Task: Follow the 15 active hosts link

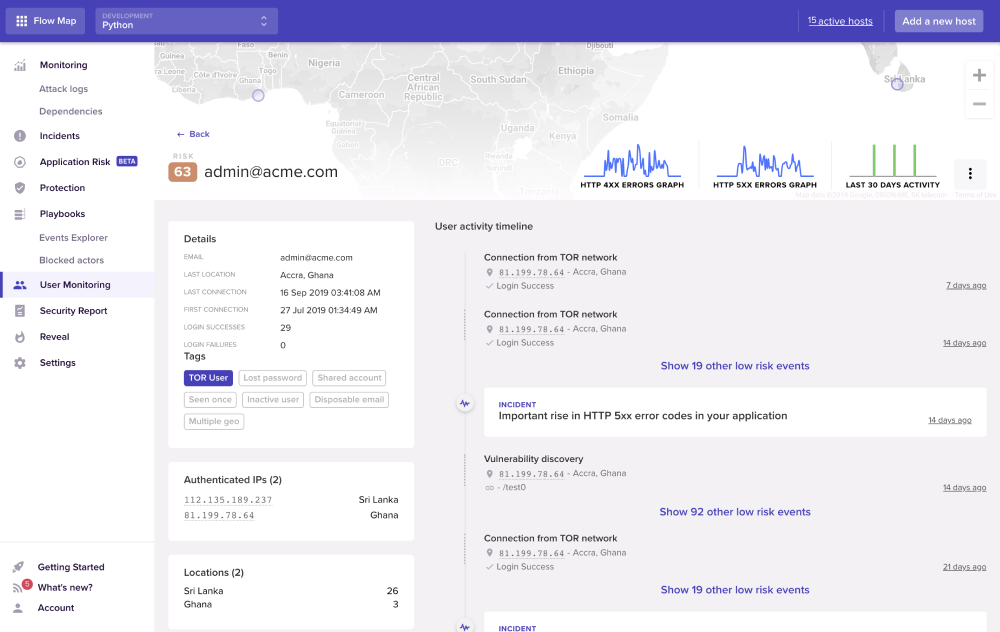Action: (x=840, y=21)
